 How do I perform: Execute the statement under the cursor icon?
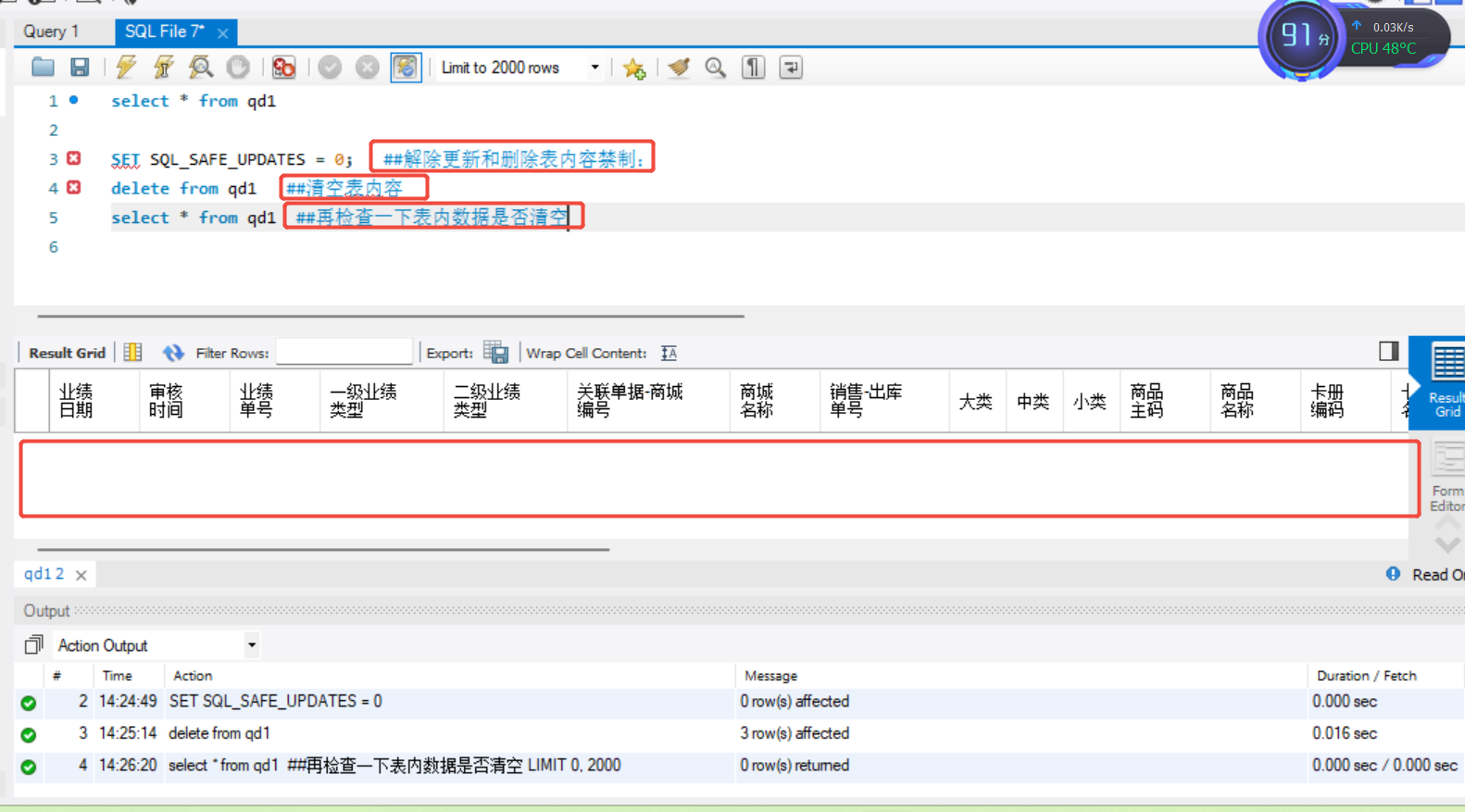point(163,68)
